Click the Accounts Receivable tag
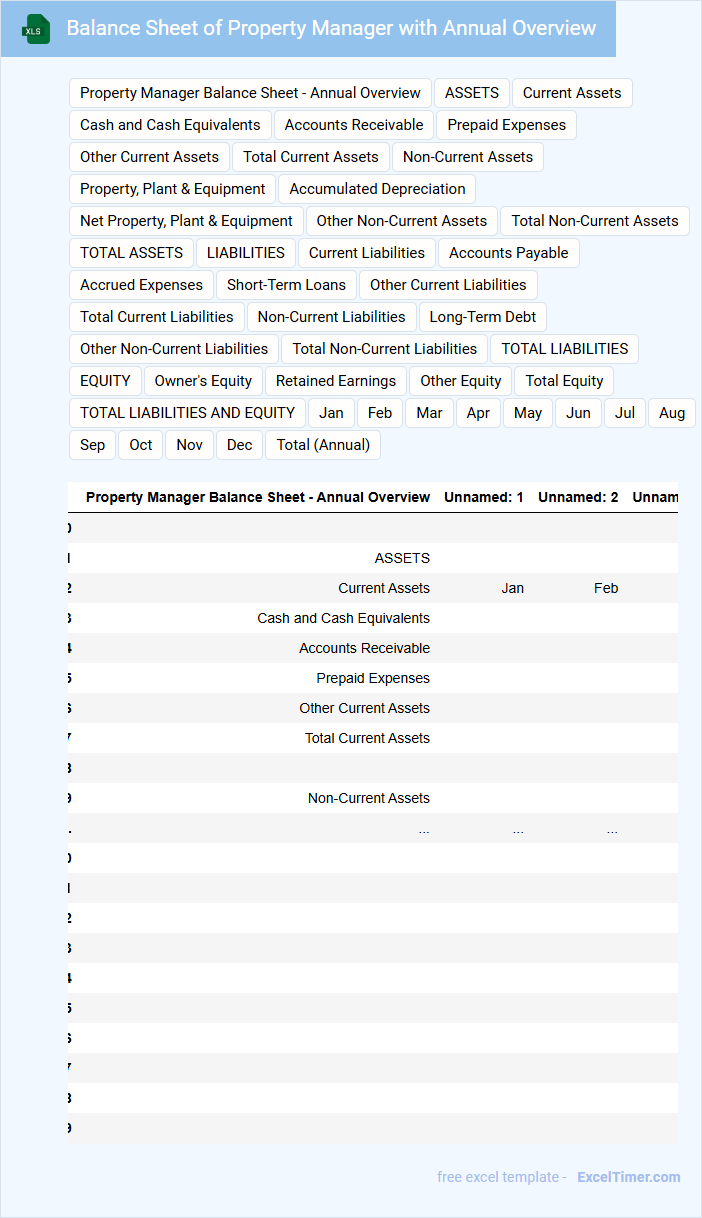This screenshot has width=702, height=1218. (354, 125)
